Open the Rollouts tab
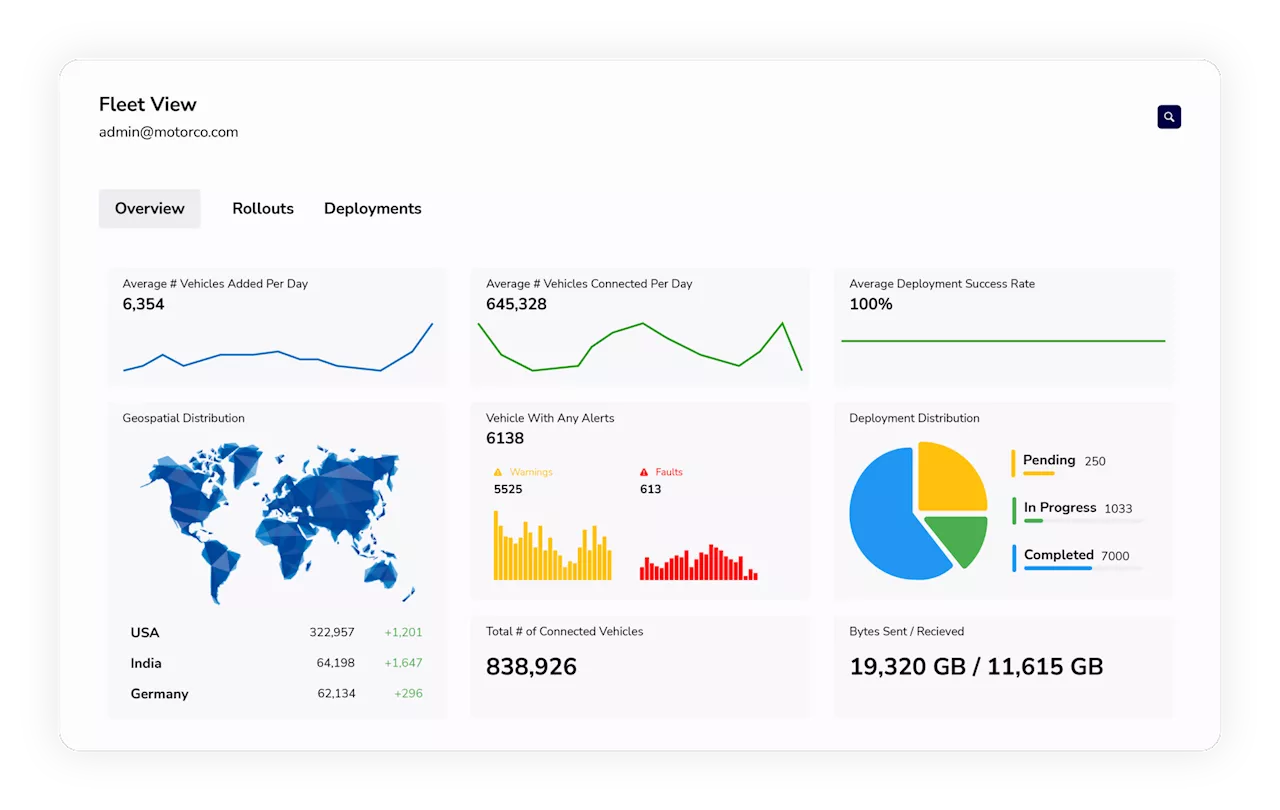 263,208
